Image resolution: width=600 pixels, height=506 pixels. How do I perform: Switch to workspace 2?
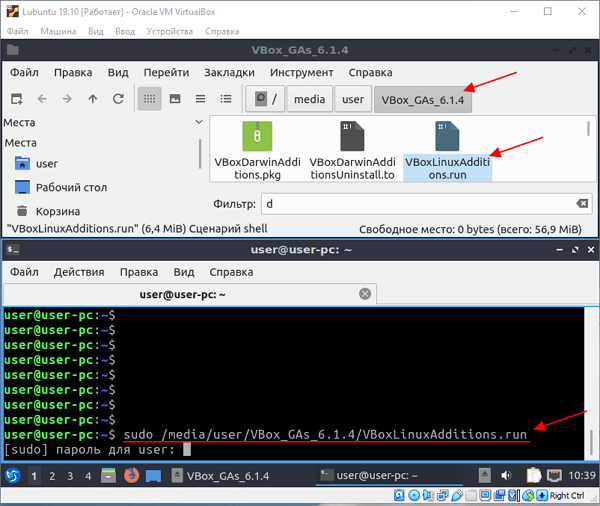tap(52, 476)
